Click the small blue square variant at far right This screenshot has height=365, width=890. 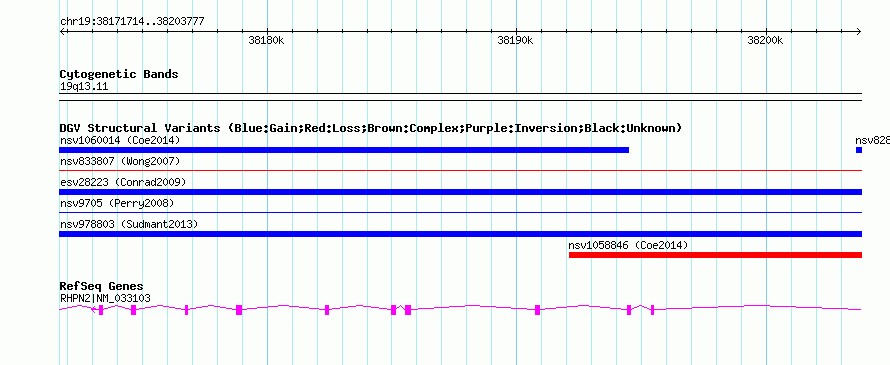click(x=859, y=150)
